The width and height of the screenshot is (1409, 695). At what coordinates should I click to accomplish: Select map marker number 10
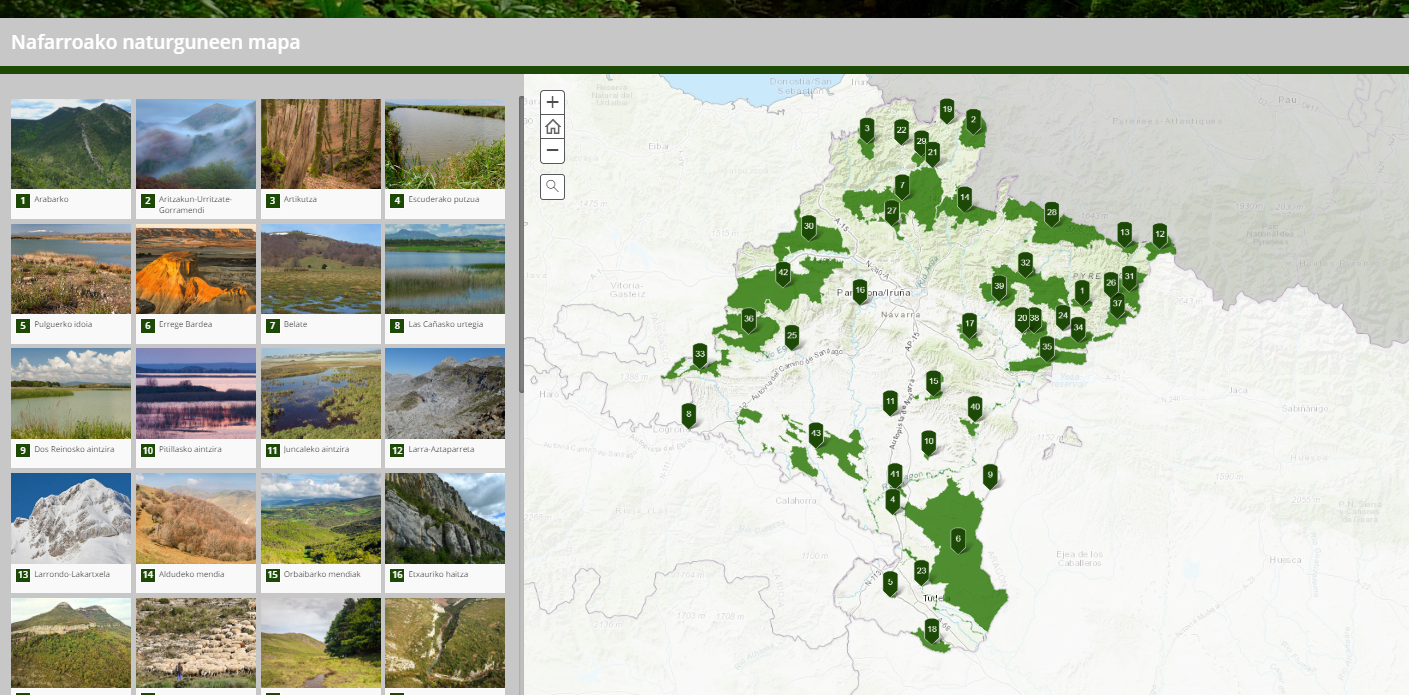928,442
